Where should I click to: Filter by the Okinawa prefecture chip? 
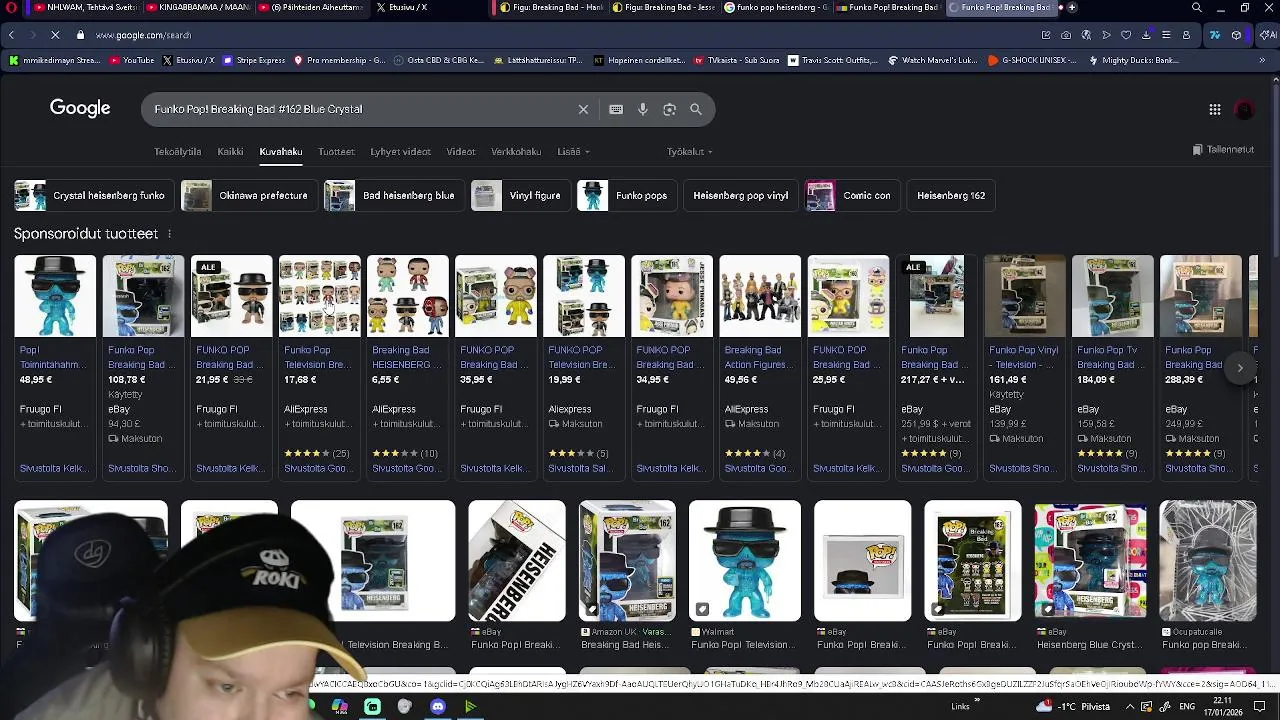248,196
